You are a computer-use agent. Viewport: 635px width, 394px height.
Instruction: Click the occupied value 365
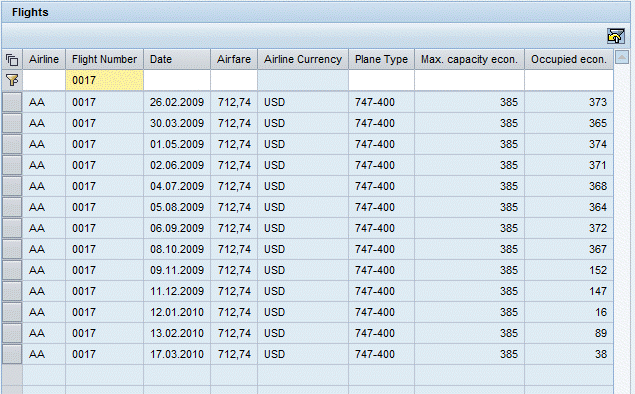pyautogui.click(x=598, y=123)
